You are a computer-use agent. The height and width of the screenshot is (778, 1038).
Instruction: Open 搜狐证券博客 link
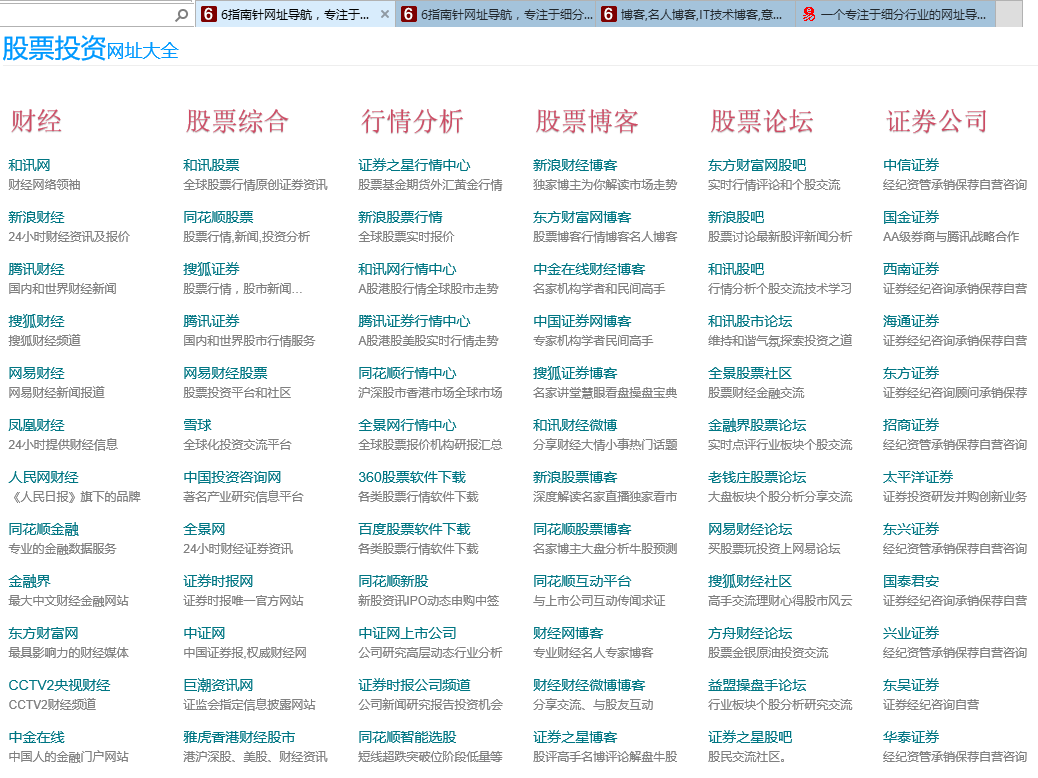tap(575, 373)
